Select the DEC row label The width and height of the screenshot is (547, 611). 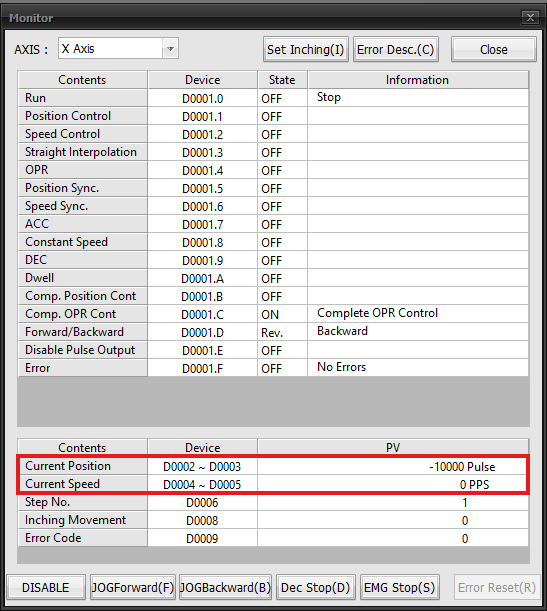(x=83, y=260)
